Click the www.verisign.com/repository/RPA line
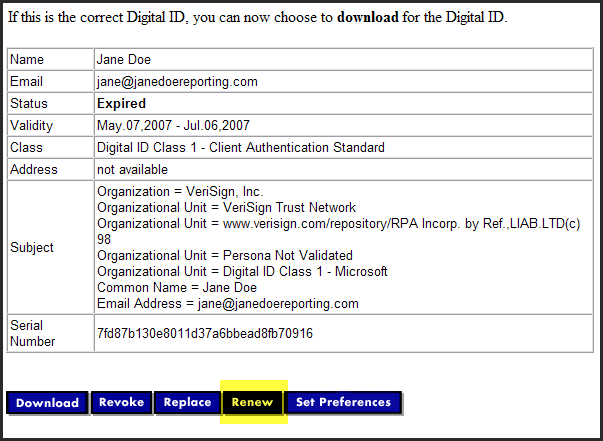603x441 pixels. pyautogui.click(x=339, y=231)
